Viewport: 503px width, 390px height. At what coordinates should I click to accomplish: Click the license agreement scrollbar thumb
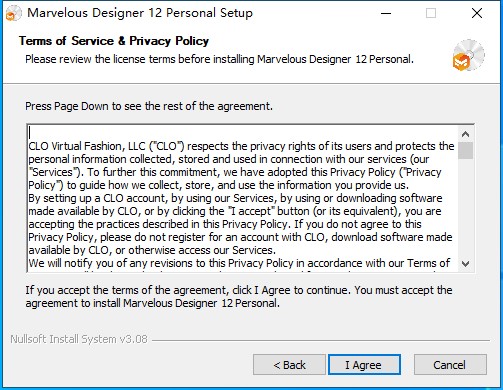pos(465,151)
